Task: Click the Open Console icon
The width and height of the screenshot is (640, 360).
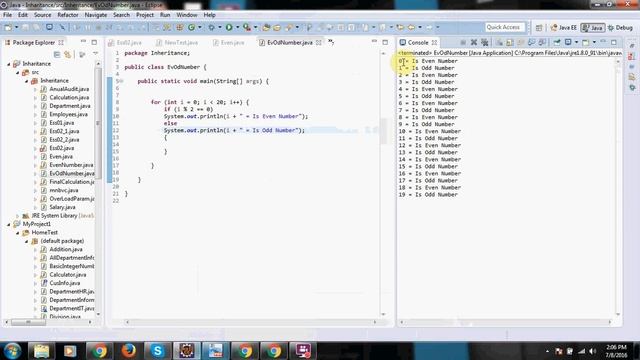Action: (586, 42)
